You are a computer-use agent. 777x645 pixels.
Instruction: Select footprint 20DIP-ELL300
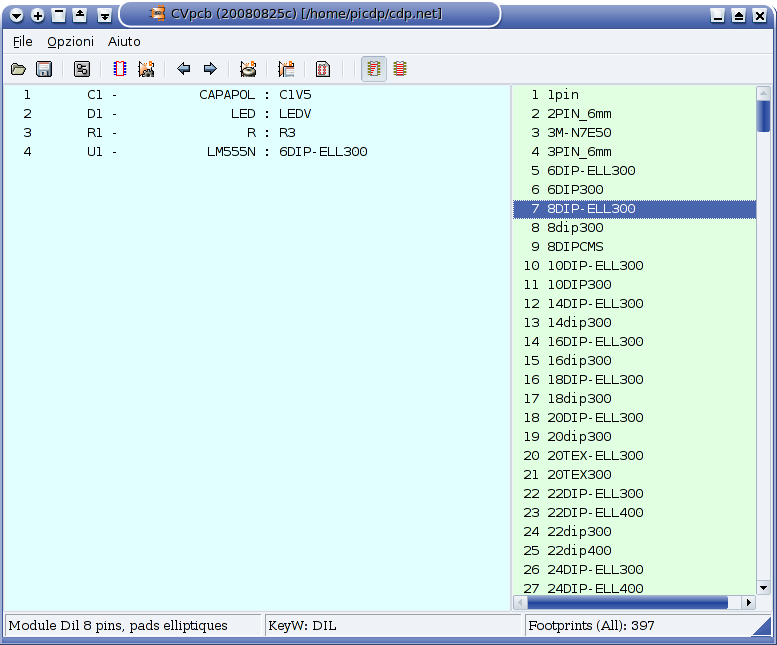tap(634, 418)
